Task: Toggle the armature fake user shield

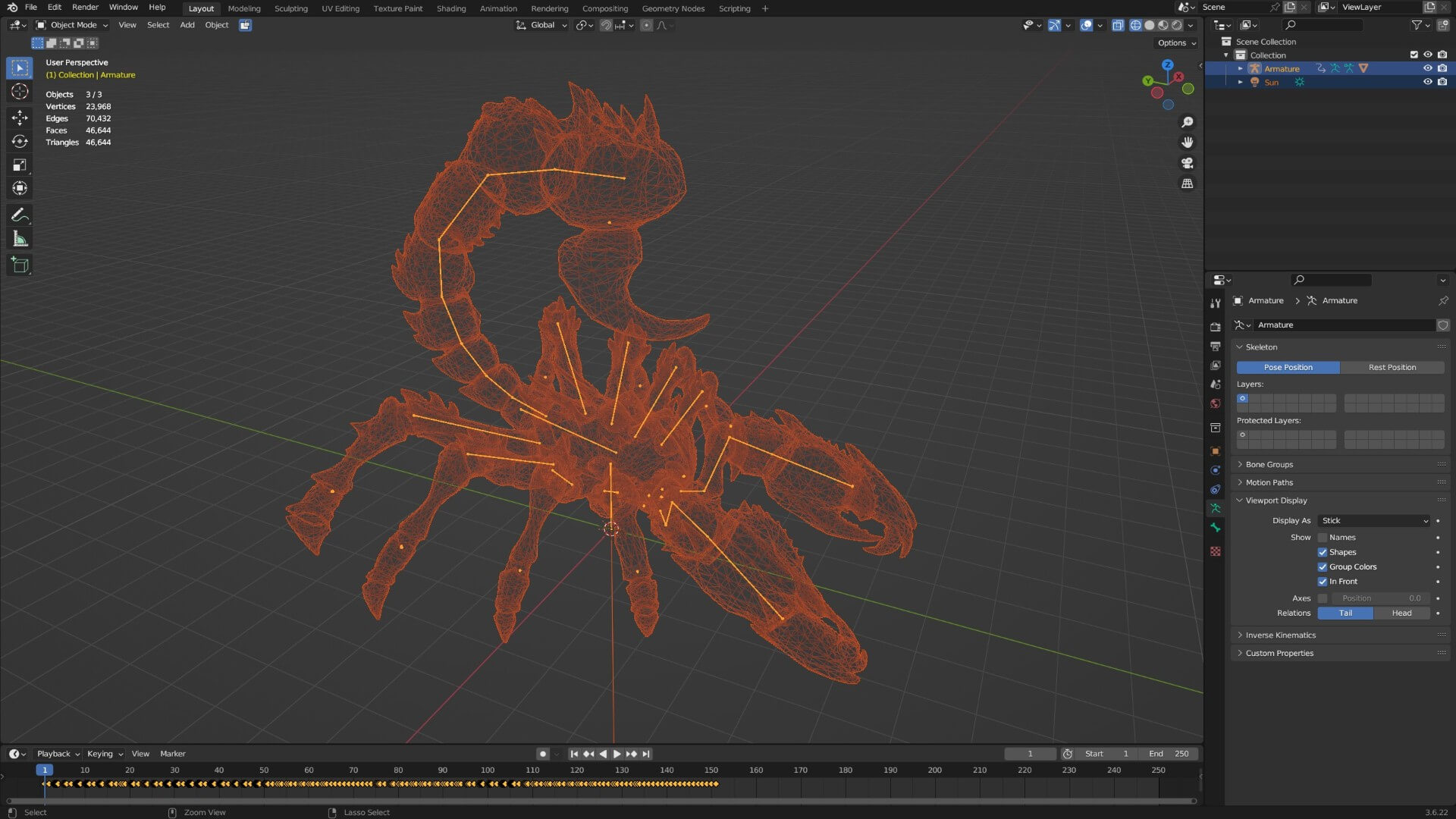Action: pos(1443,325)
